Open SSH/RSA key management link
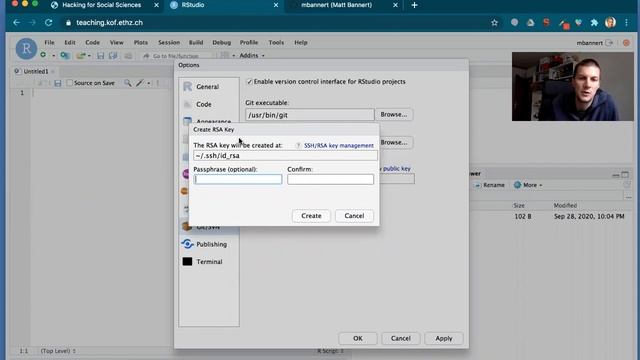This screenshot has height=360, width=640. (x=339, y=146)
